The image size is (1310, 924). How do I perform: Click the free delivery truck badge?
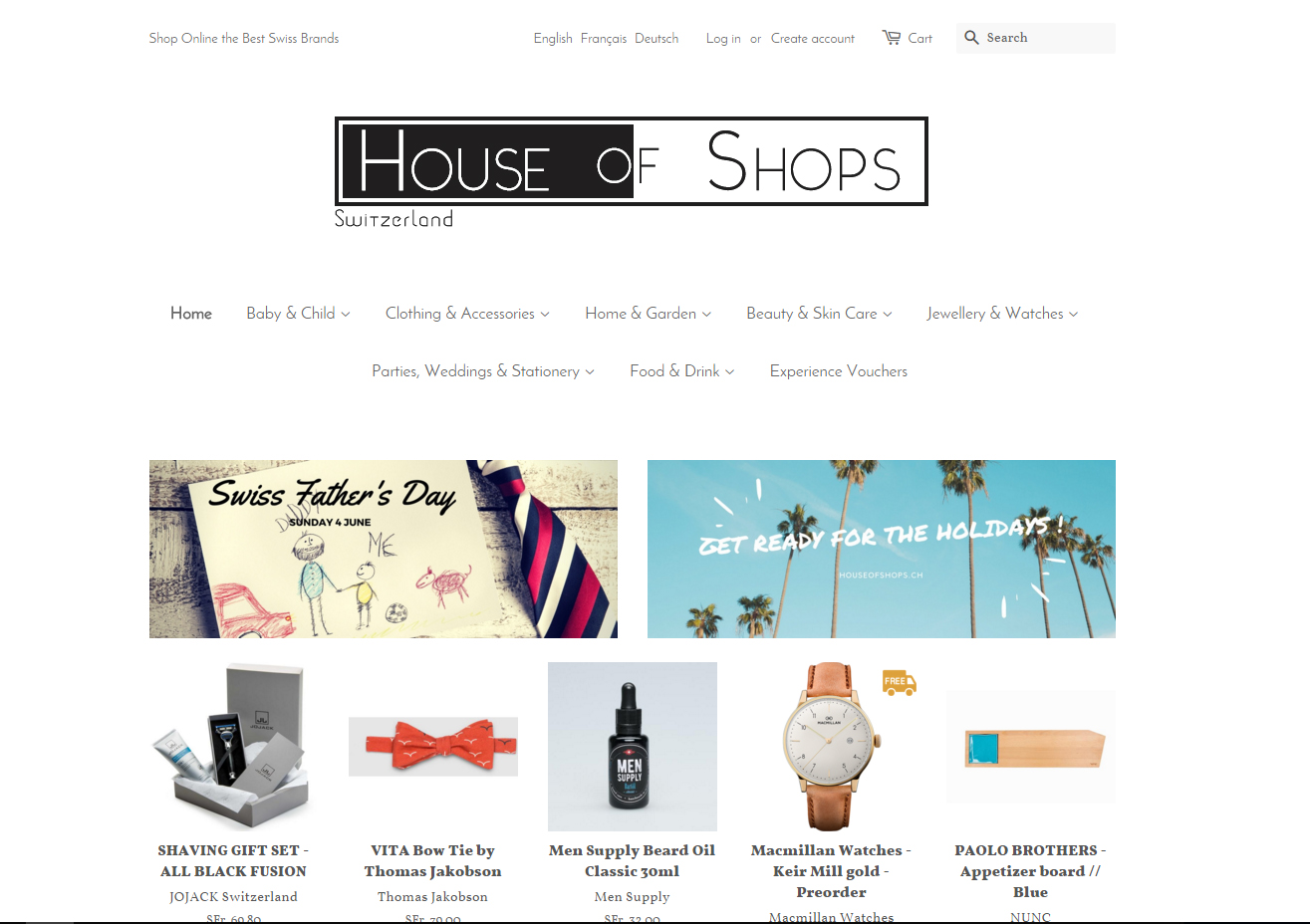click(900, 682)
